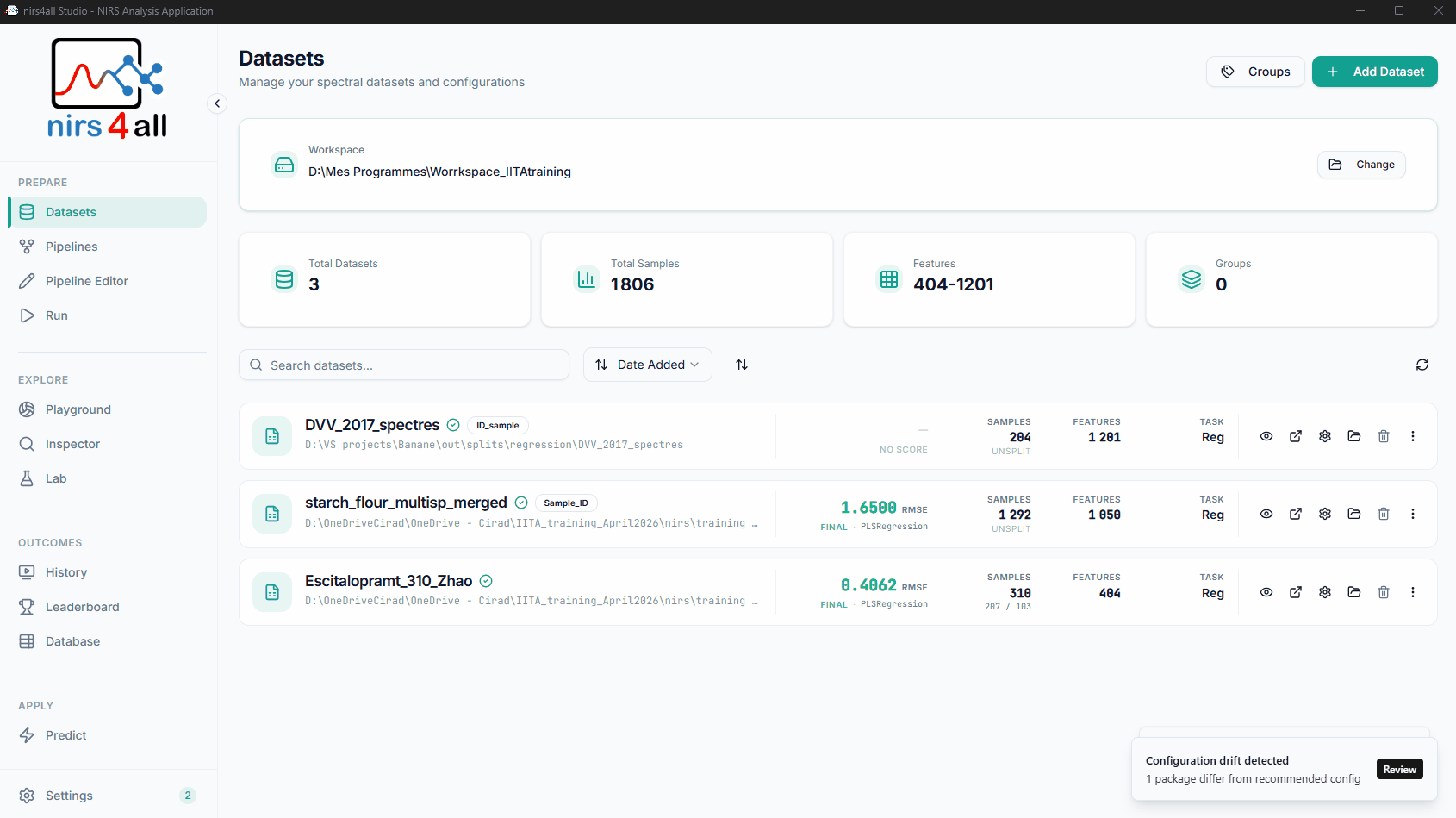Open History under Outcomes
Viewport: 1456px width, 818px height.
(108, 572)
